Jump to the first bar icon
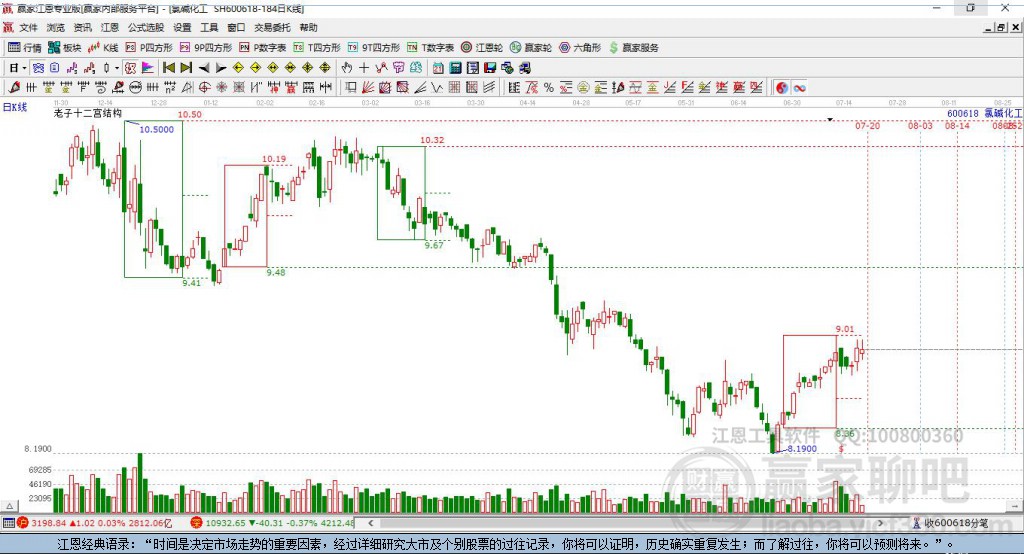Image resolution: width=1024 pixels, height=554 pixels. (168, 67)
